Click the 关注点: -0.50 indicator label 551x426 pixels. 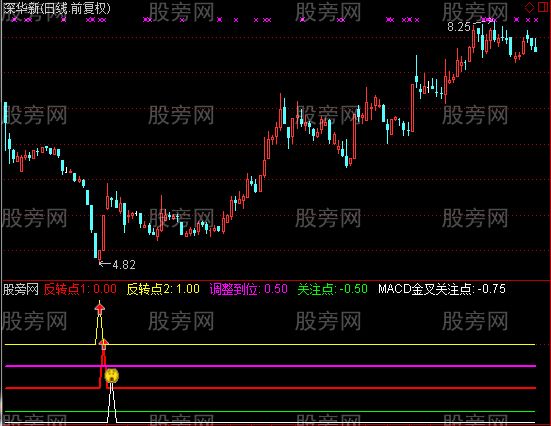pos(332,289)
